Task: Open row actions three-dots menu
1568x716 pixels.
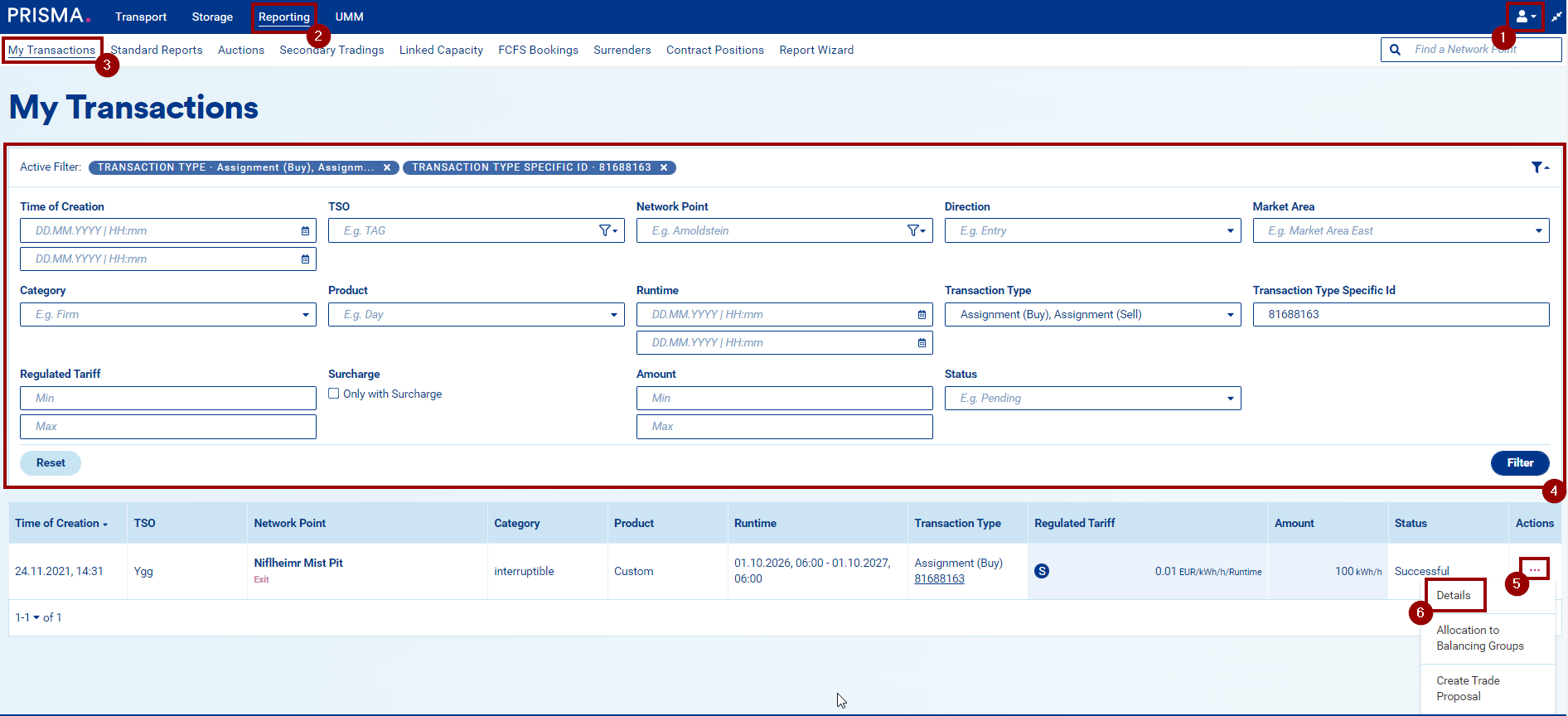Action: pos(1534,570)
